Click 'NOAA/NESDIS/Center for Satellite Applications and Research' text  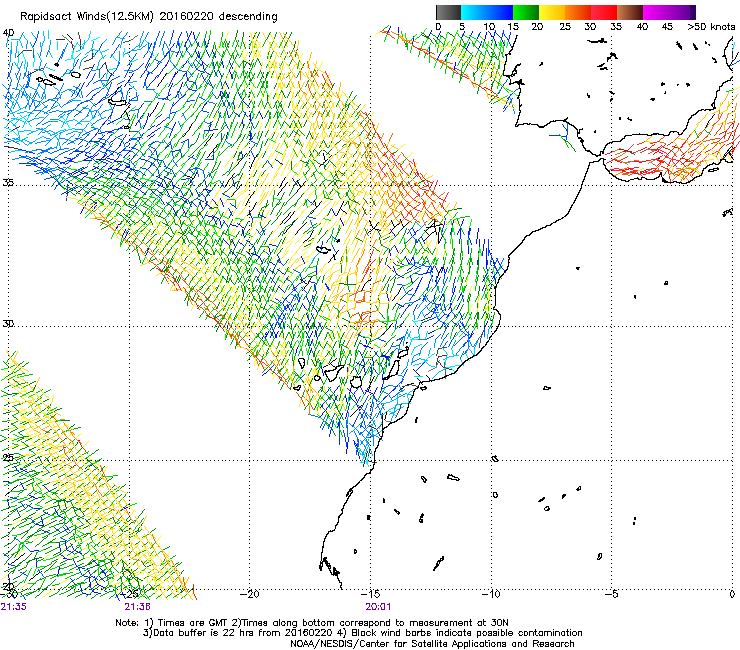click(432, 644)
